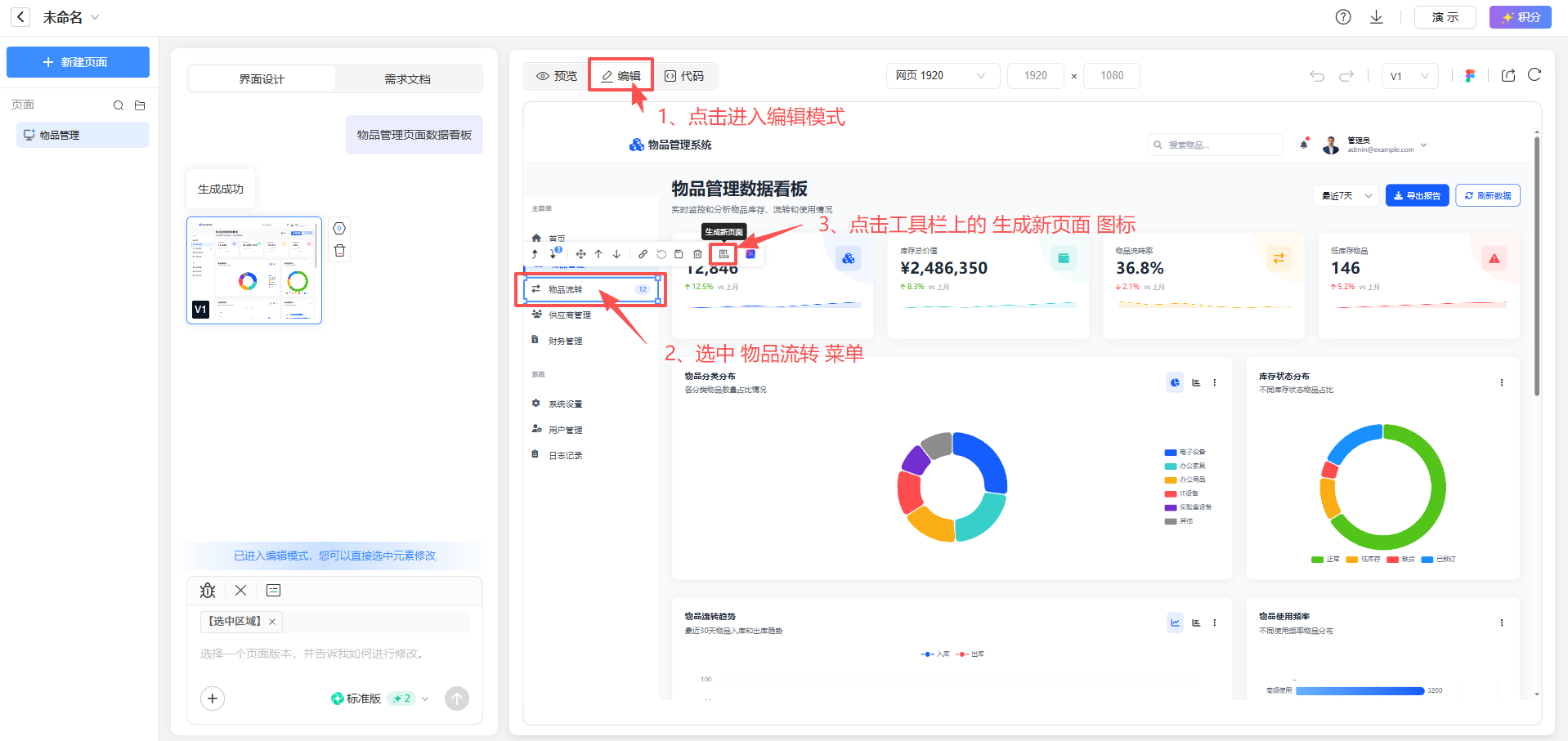Select the V1 page version thumbnail
Image resolution: width=1568 pixels, height=741 pixels.
pyautogui.click(x=254, y=270)
